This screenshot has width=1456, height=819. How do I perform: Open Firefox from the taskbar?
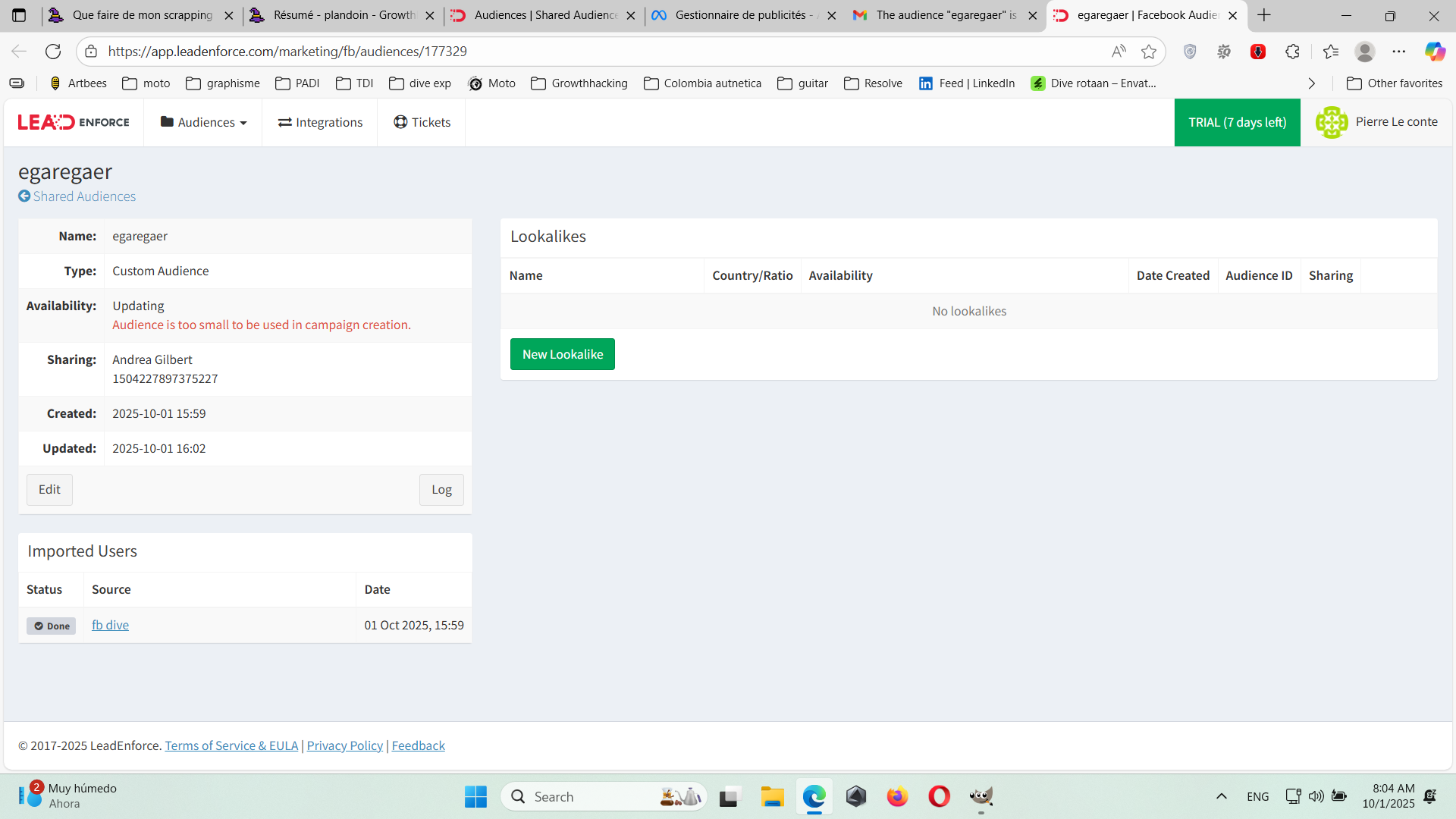(897, 796)
